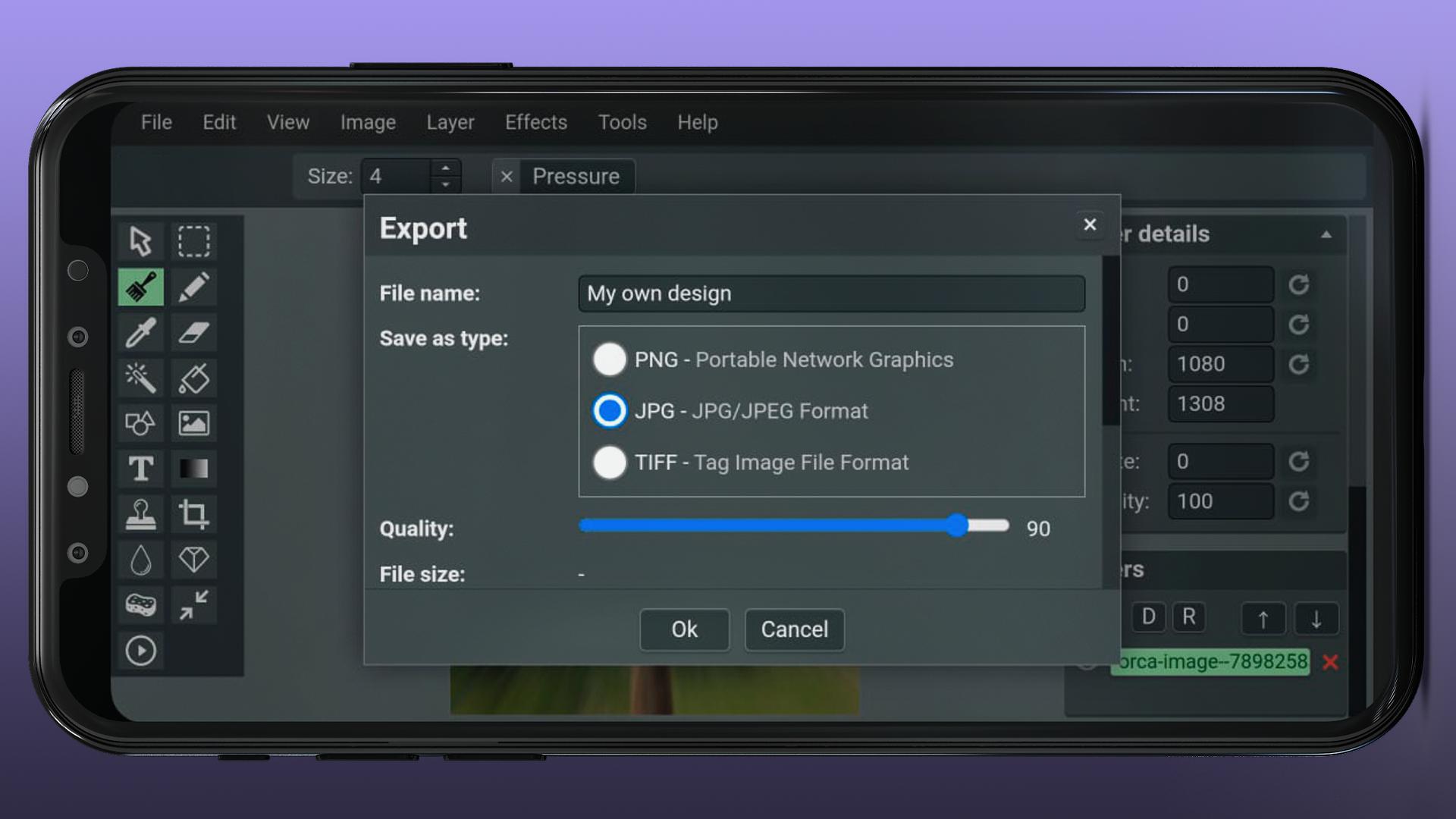Image resolution: width=1456 pixels, height=819 pixels.
Task: Reset the 1080 width value
Action: [1299, 365]
